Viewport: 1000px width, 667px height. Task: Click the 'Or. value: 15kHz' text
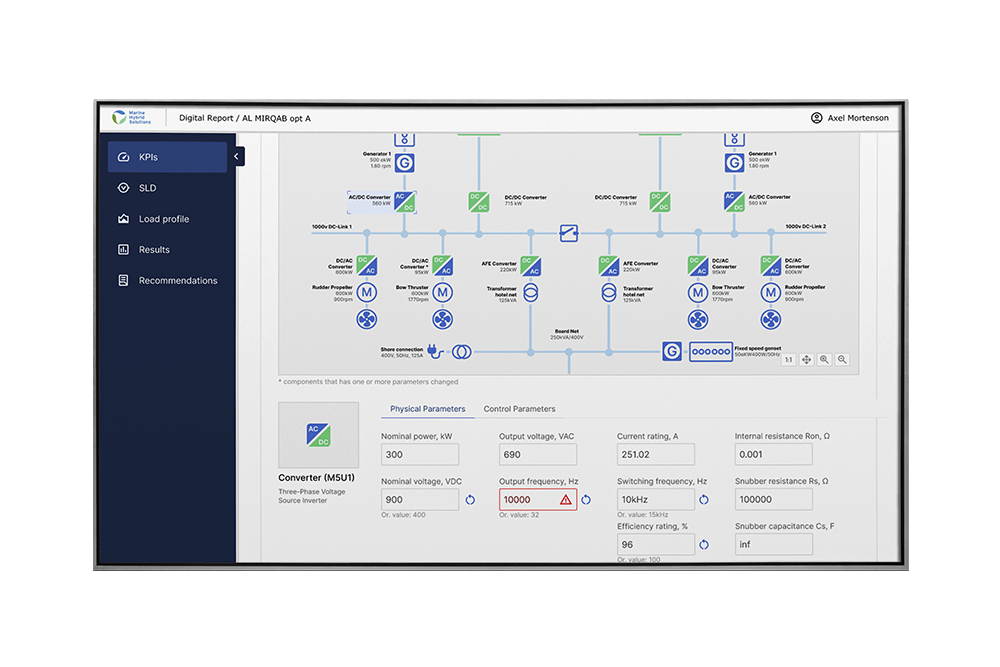click(x=643, y=515)
